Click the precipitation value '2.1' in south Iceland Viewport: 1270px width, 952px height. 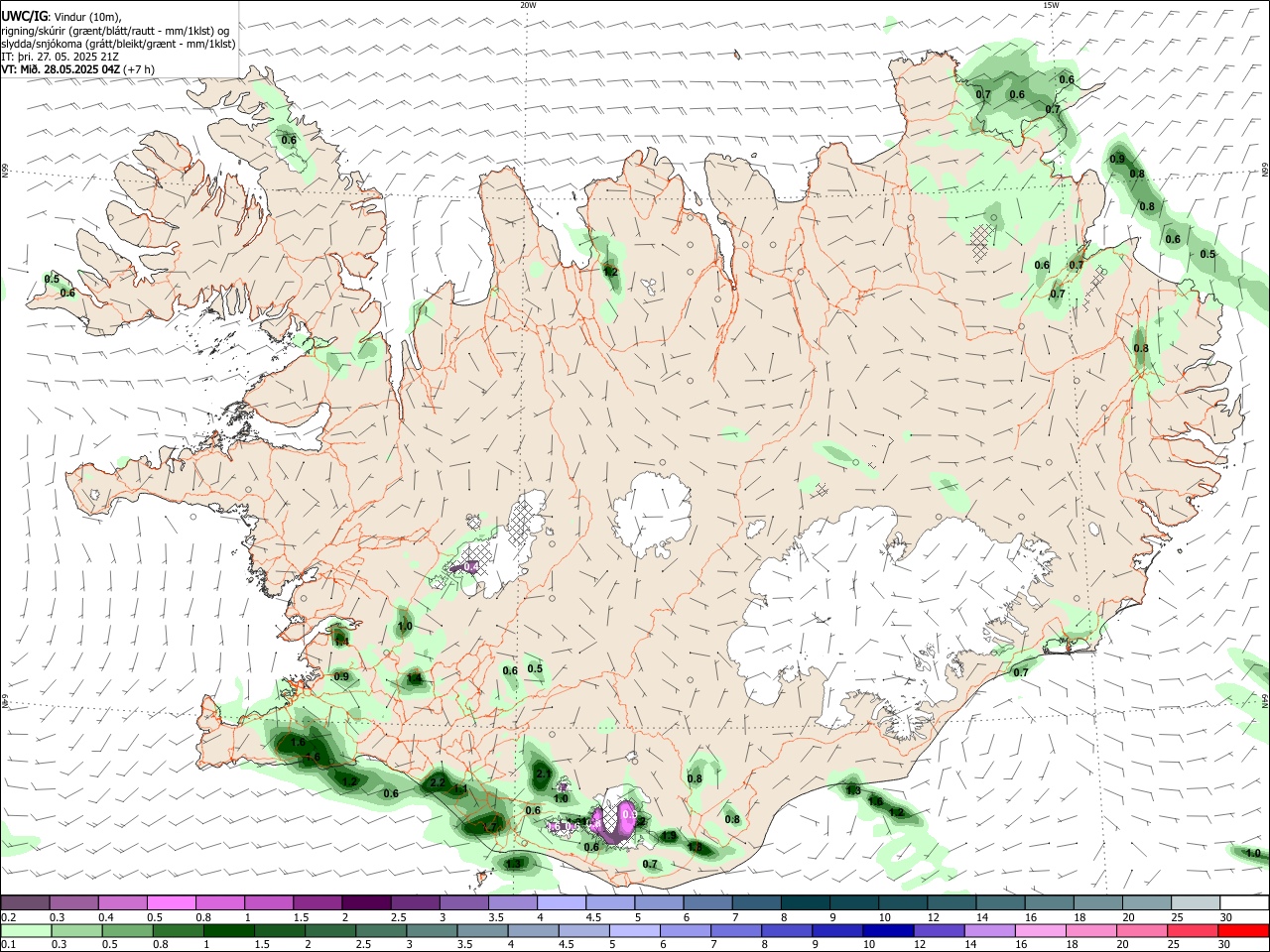543,773
